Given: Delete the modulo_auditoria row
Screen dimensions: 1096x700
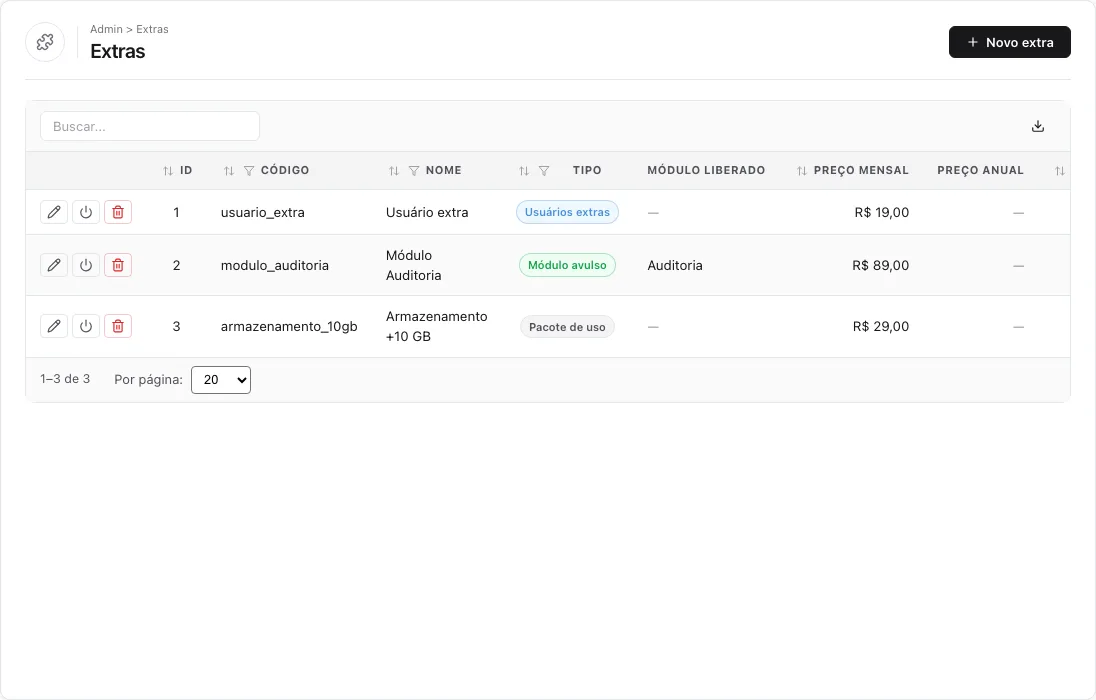Looking at the screenshot, I should tap(118, 265).
